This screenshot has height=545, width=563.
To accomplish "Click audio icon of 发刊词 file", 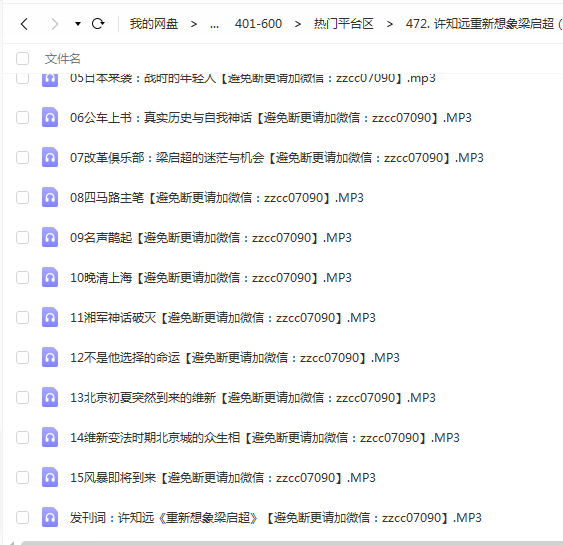I will [50, 517].
